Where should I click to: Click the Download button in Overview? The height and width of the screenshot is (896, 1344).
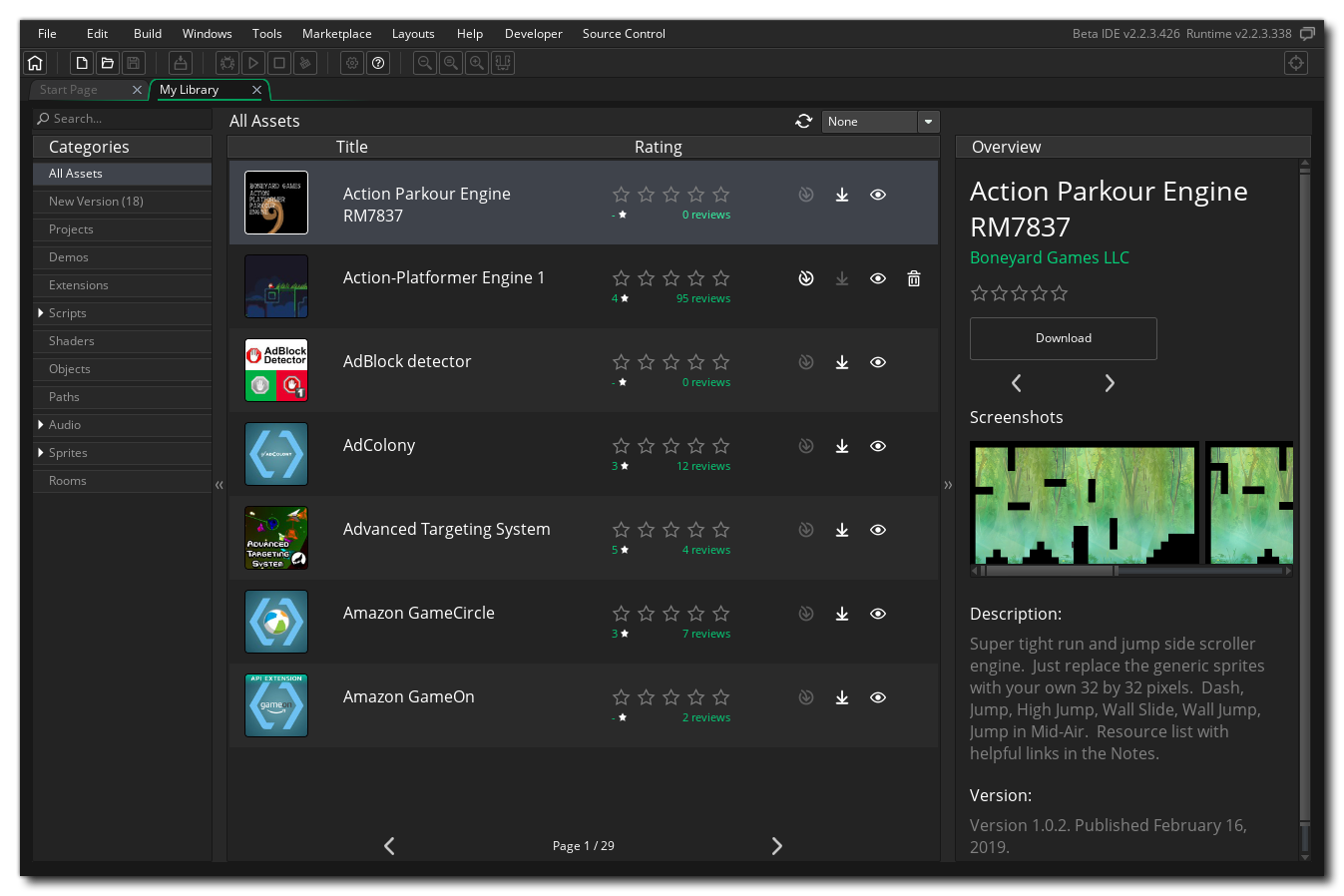click(x=1064, y=338)
